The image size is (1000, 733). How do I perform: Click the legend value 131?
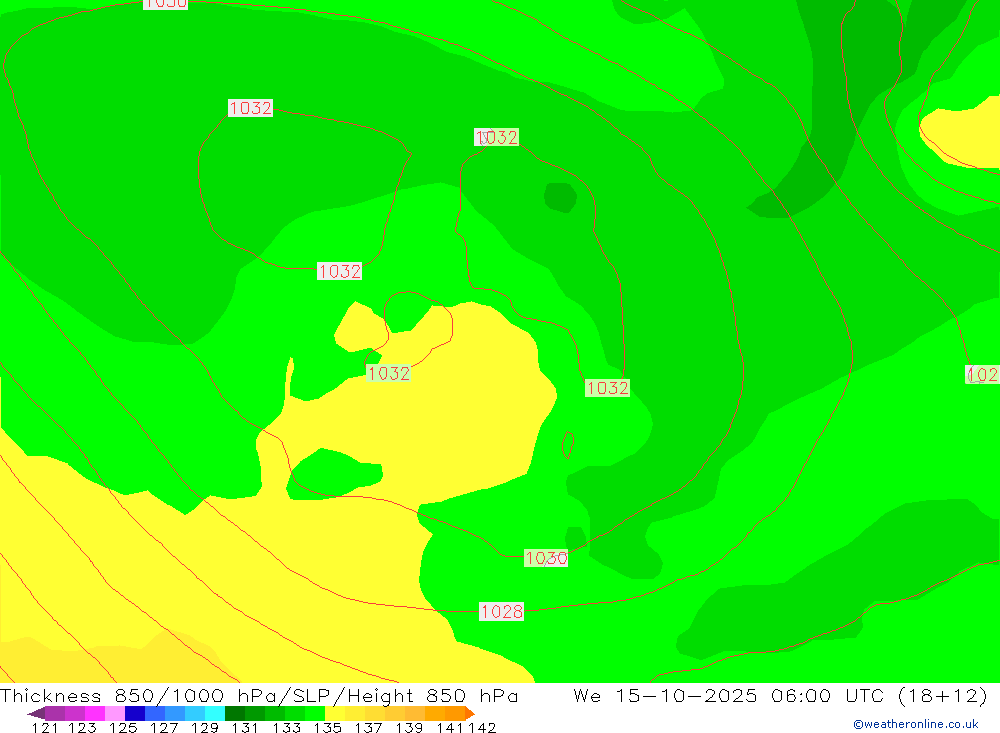click(245, 727)
